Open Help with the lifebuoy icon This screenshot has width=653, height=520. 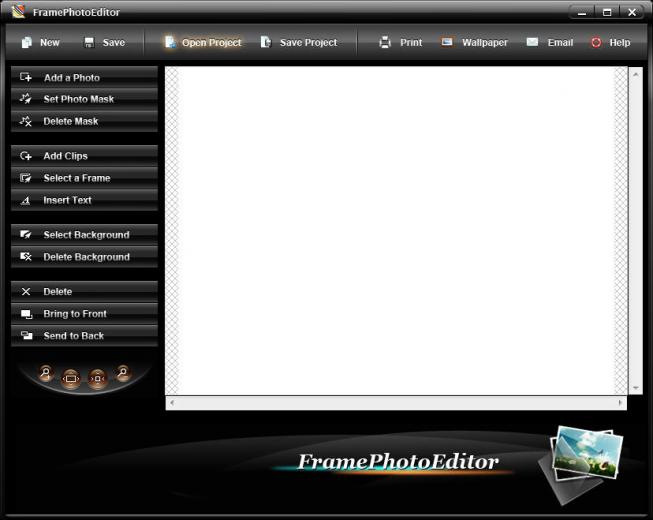pos(596,42)
